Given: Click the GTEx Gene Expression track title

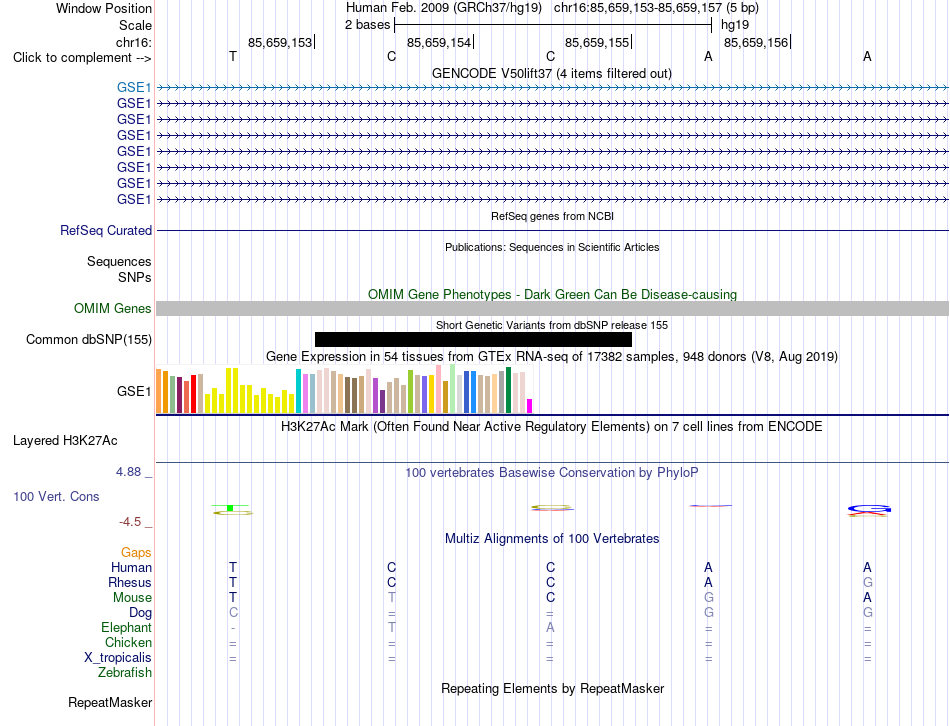Looking at the screenshot, I should pyautogui.click(x=552, y=356).
